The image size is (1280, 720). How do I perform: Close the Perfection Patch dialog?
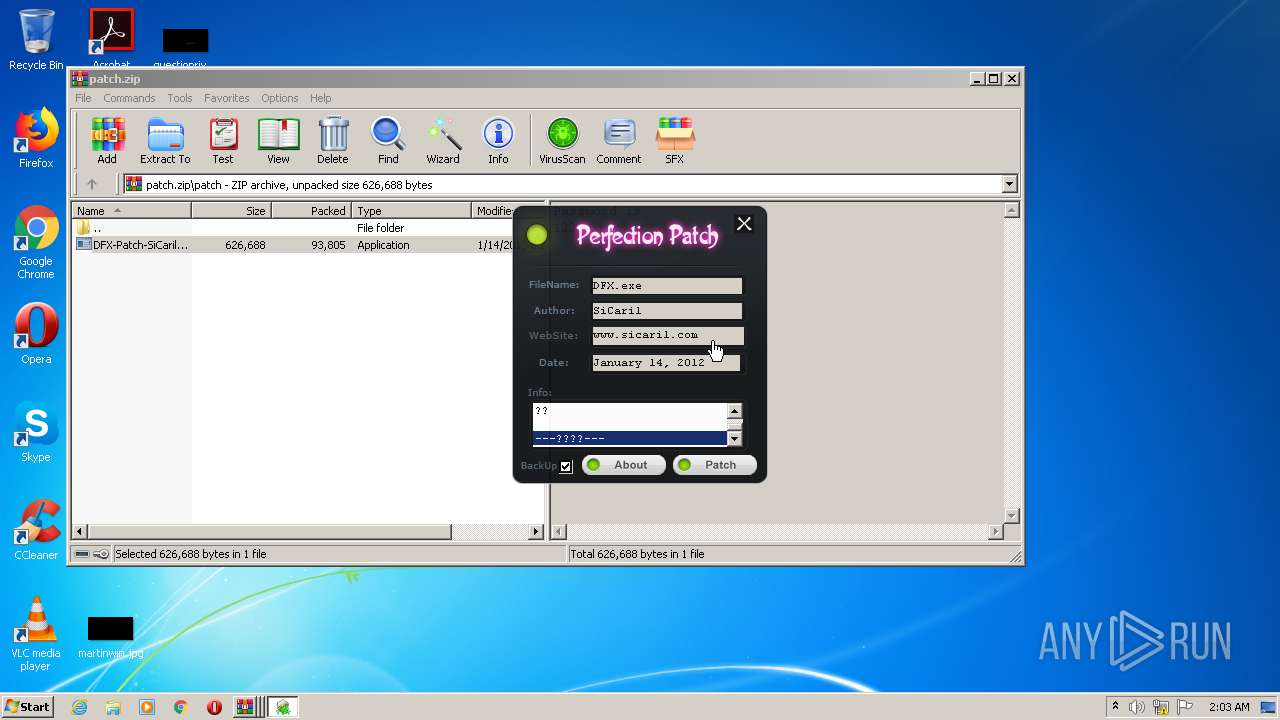744,224
